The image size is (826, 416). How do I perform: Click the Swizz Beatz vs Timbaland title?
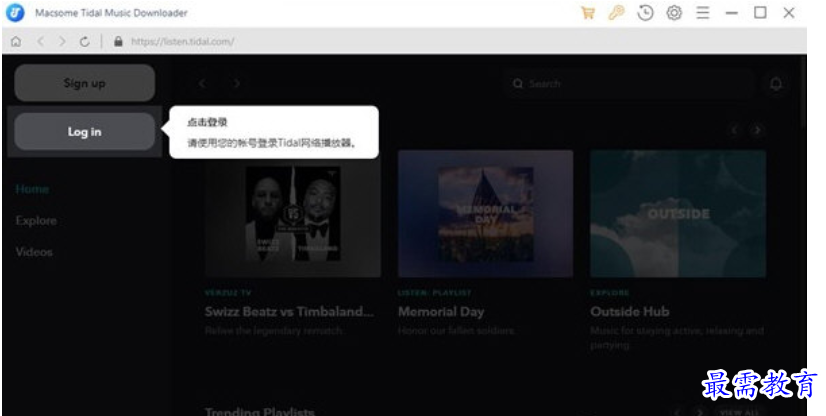[x=289, y=311]
